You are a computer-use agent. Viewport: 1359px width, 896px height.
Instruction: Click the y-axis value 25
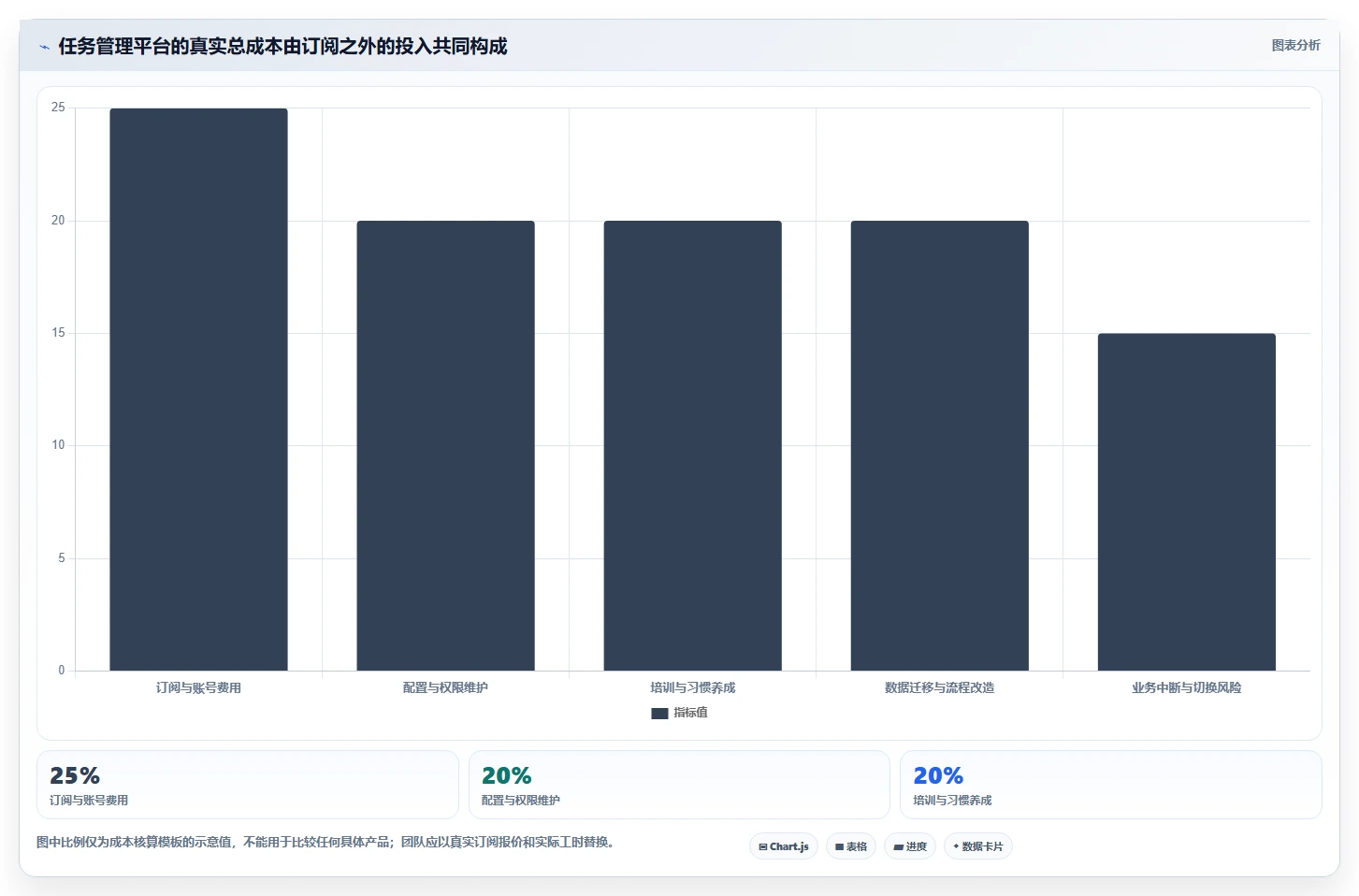[x=58, y=108]
